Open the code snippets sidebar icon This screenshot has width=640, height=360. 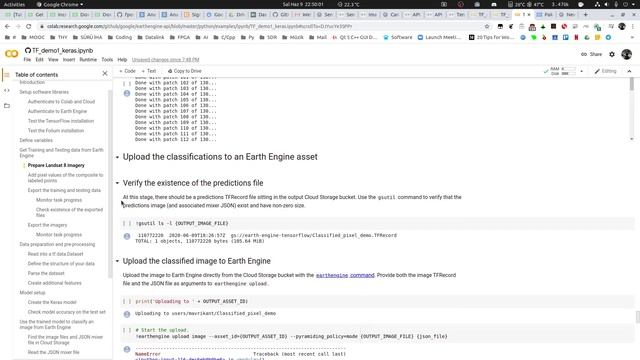(7, 90)
